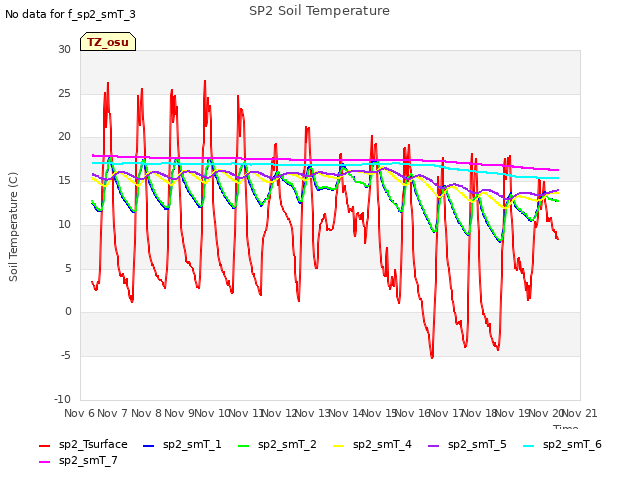Click the 5 y-axis tick label

(68, 268)
